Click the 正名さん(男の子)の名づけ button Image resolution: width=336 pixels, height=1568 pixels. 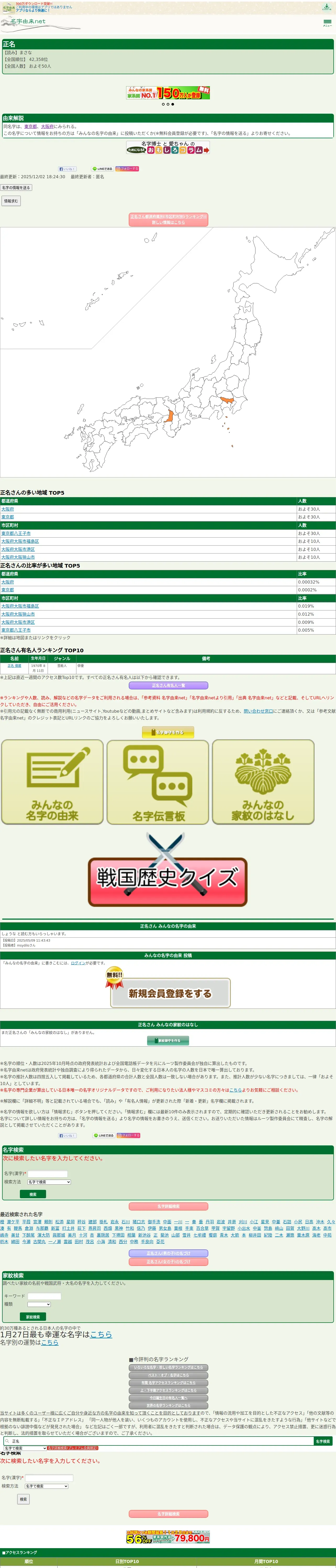tap(168, 1253)
